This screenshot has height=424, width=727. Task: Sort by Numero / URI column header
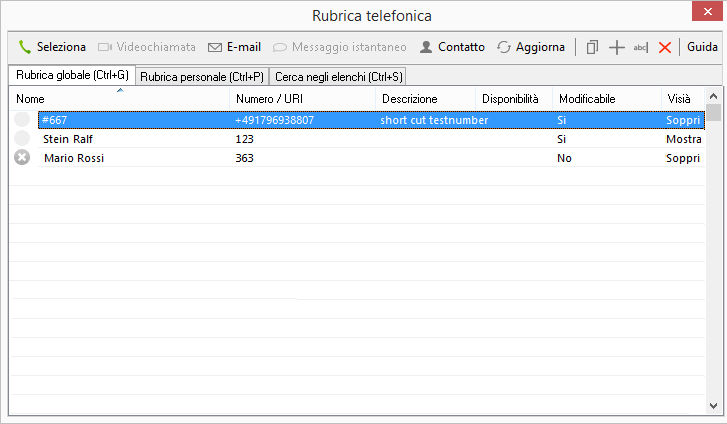point(302,99)
